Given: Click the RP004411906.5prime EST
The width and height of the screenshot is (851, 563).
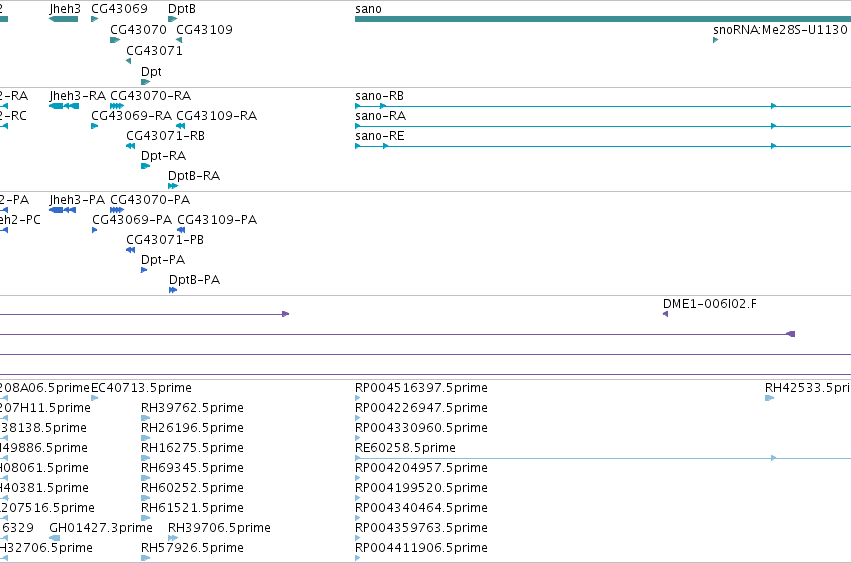Looking at the screenshot, I should pyautogui.click(x=358, y=558).
